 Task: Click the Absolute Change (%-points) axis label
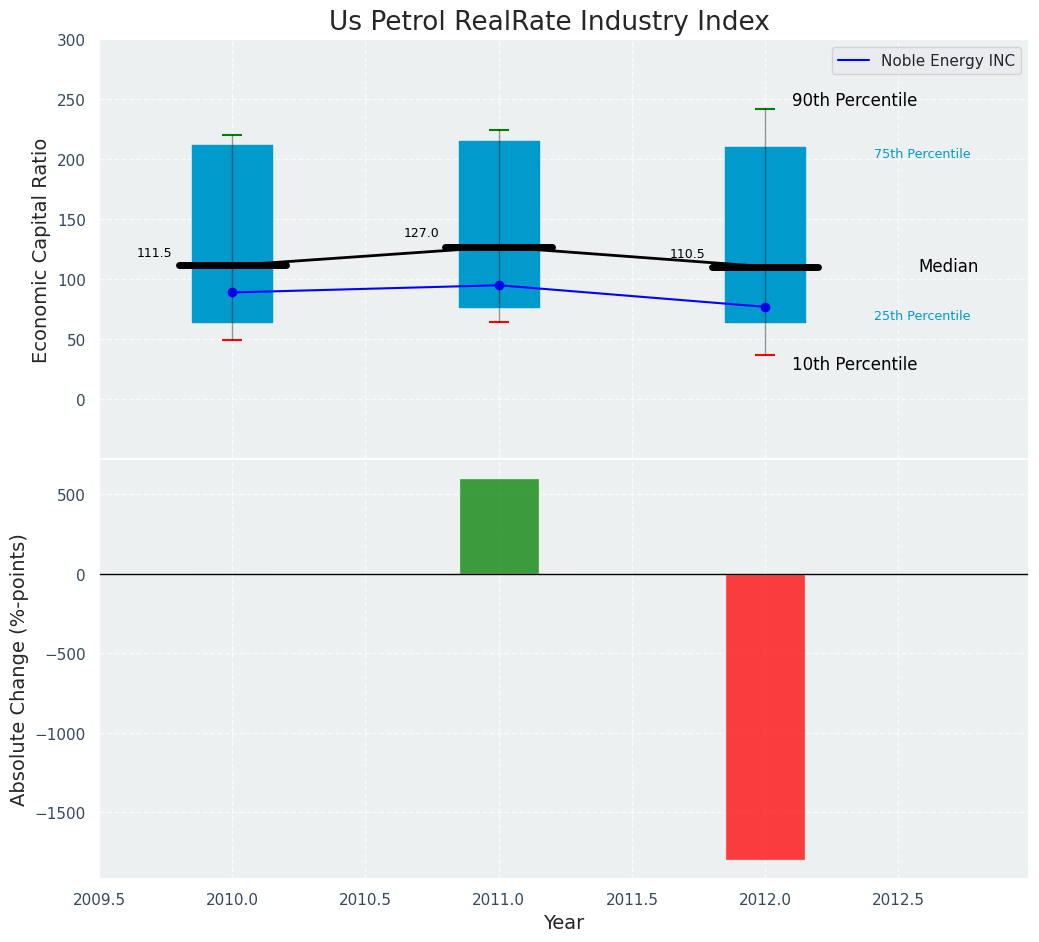[19, 669]
